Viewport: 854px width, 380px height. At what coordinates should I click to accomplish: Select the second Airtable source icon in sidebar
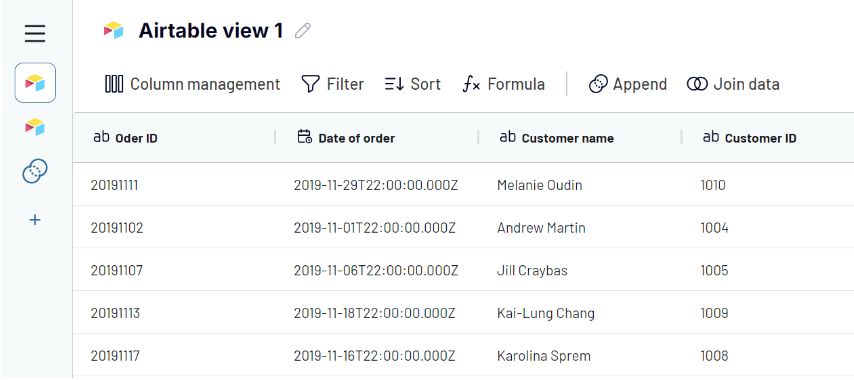35,127
